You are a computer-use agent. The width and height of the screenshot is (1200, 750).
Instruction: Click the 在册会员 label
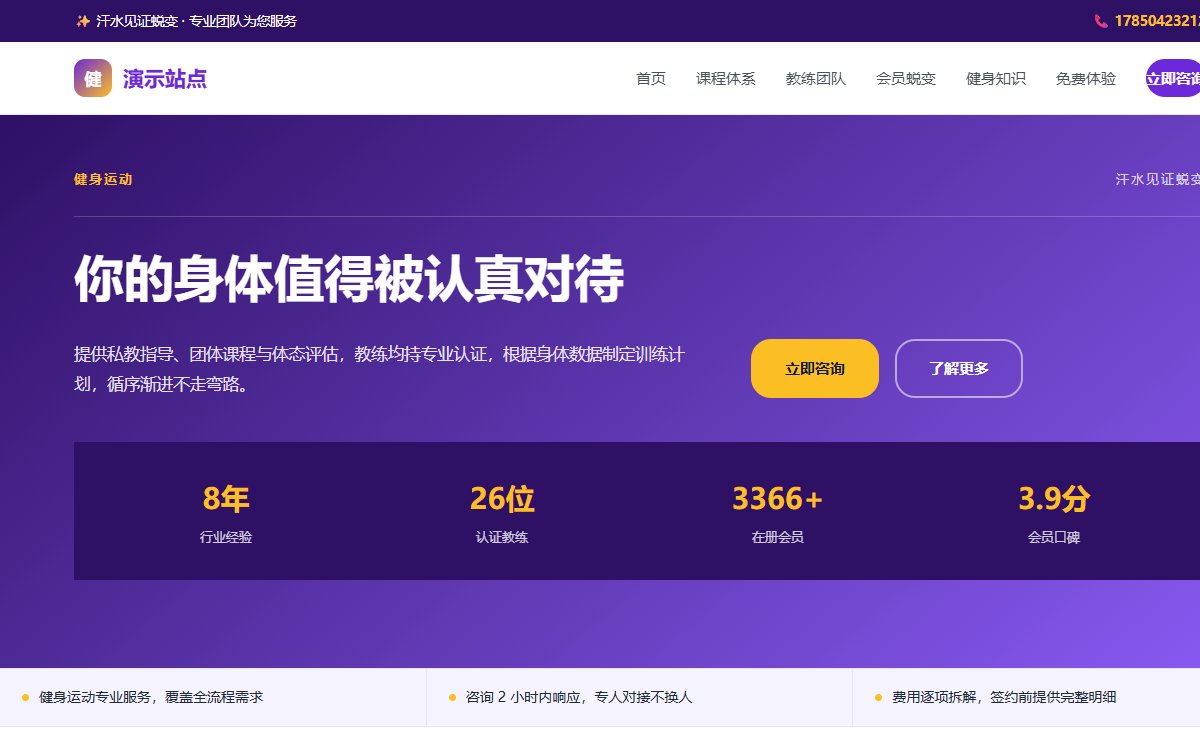[x=778, y=537]
